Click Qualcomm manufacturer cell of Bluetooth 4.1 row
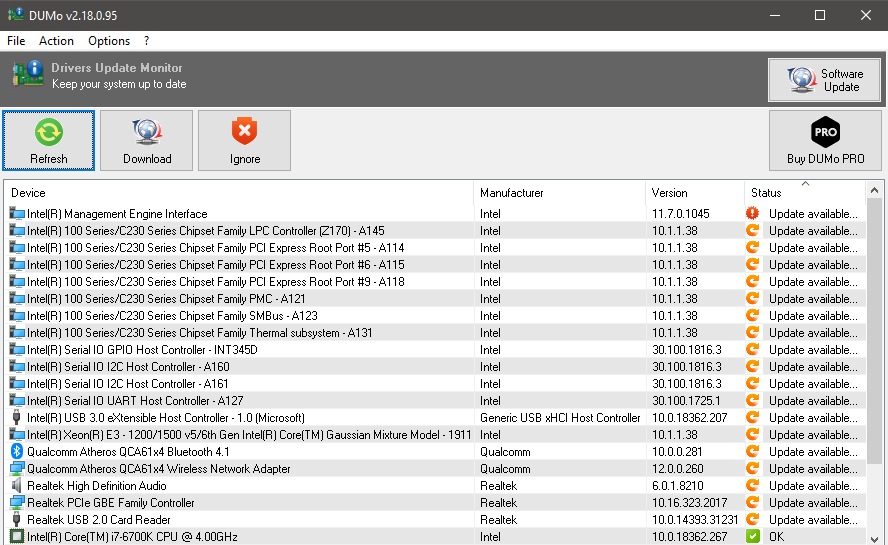The width and height of the screenshot is (888, 545). click(x=505, y=452)
